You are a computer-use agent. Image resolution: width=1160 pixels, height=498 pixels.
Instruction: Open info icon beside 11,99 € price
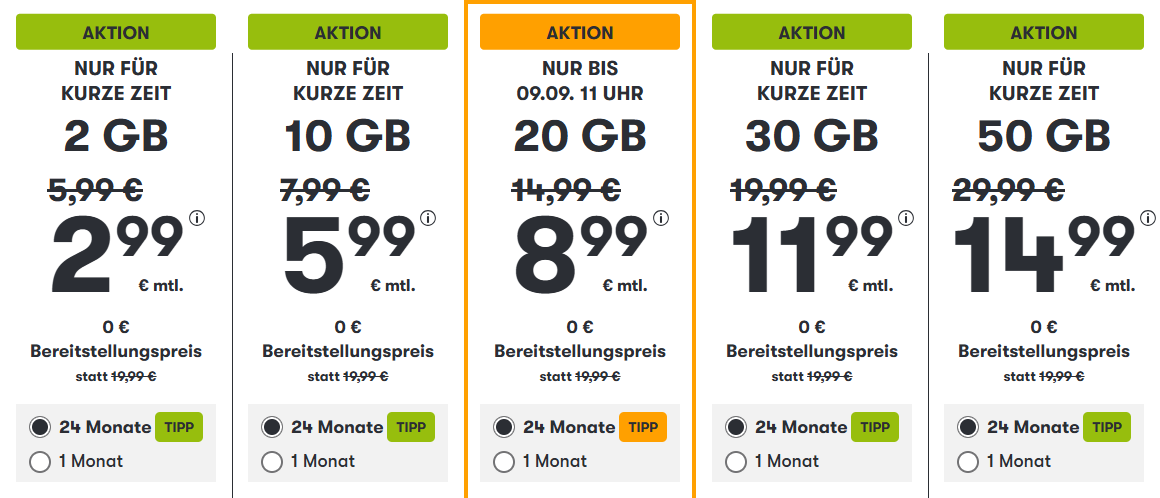coord(906,218)
